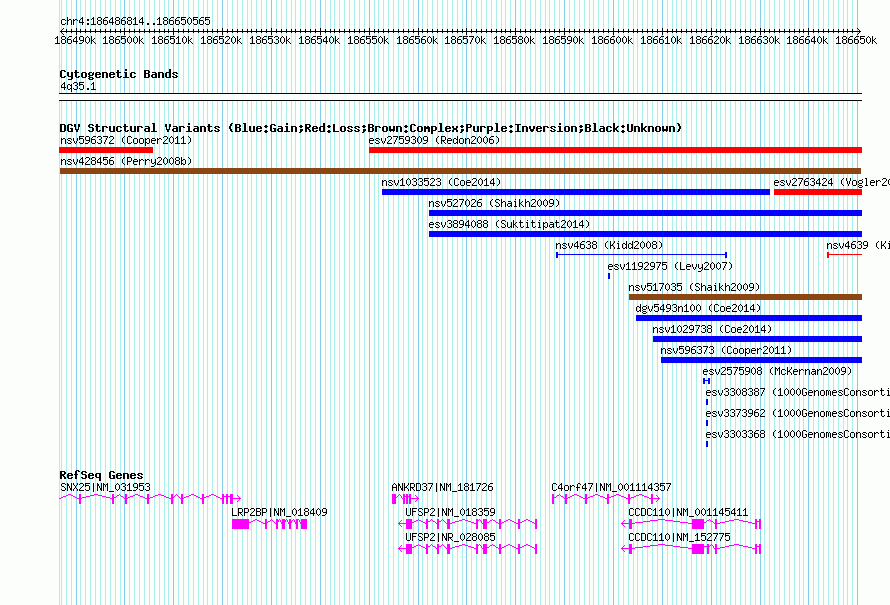Image resolution: width=890 pixels, height=605 pixels.
Task: Click the blue esv3894088 Suktitipat2014 bar
Action: pyautogui.click(x=645, y=234)
